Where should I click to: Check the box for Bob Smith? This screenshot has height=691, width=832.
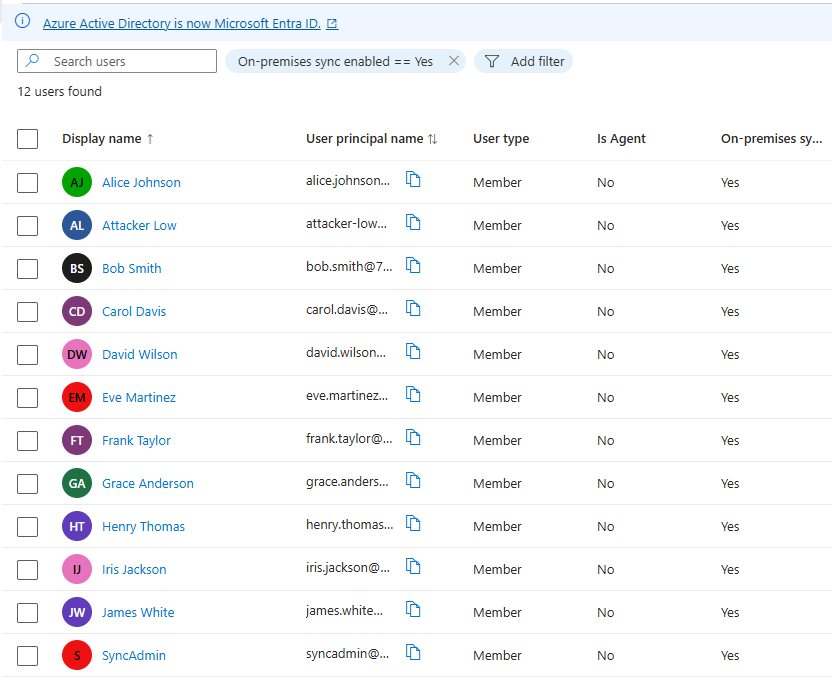point(28,269)
